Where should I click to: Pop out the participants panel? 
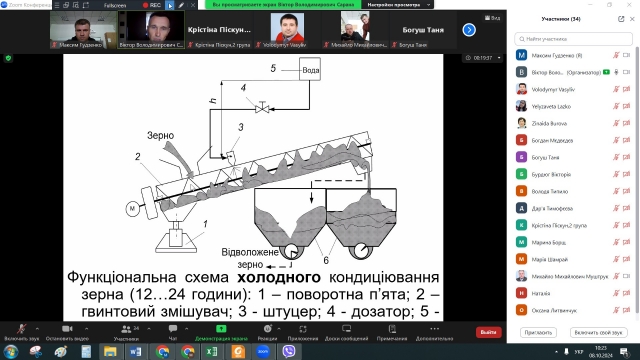click(621, 19)
